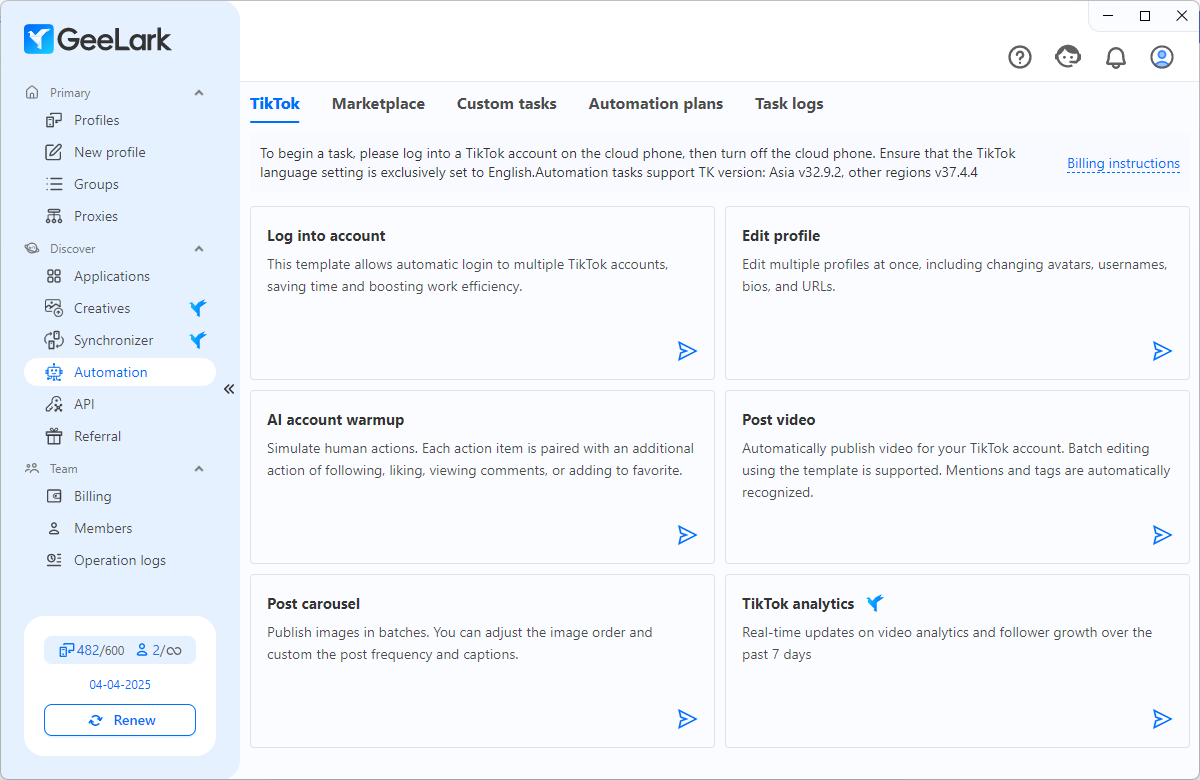The height and width of the screenshot is (780, 1200).
Task: Open the Edit profile card title
Action: tap(781, 236)
